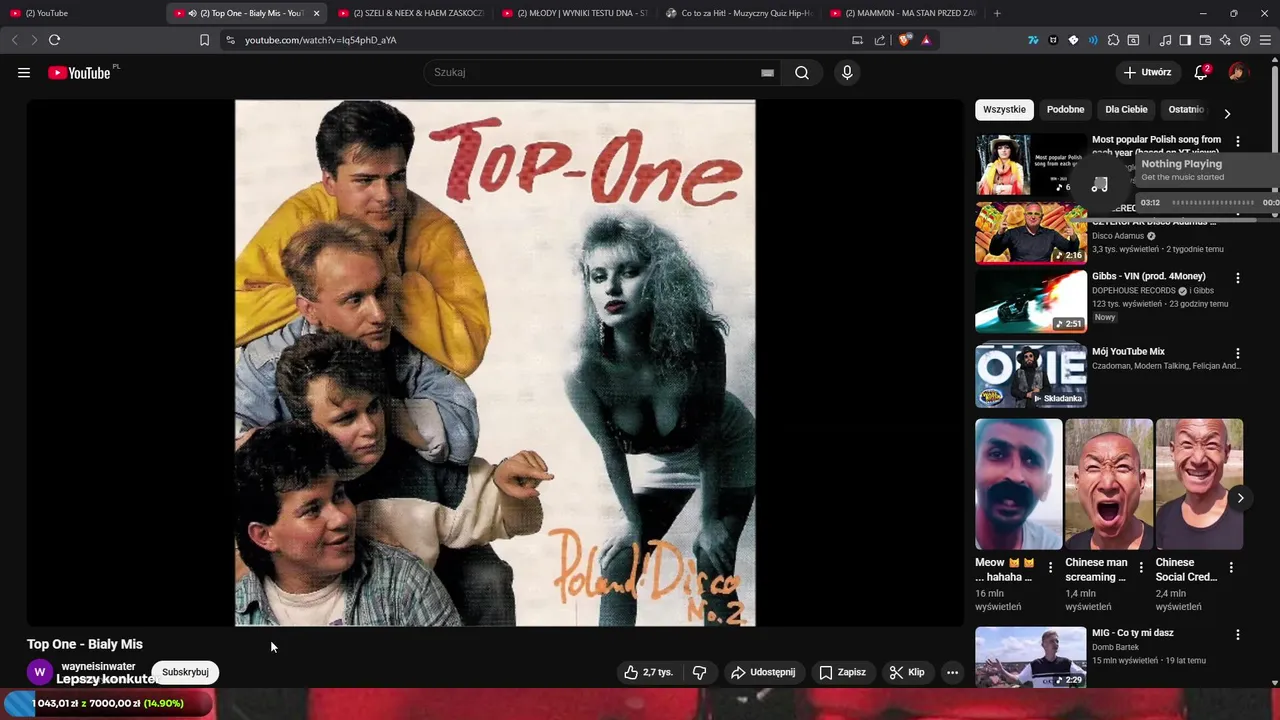Open Brave Rewards triangle icon
1280x720 pixels.
coord(926,40)
